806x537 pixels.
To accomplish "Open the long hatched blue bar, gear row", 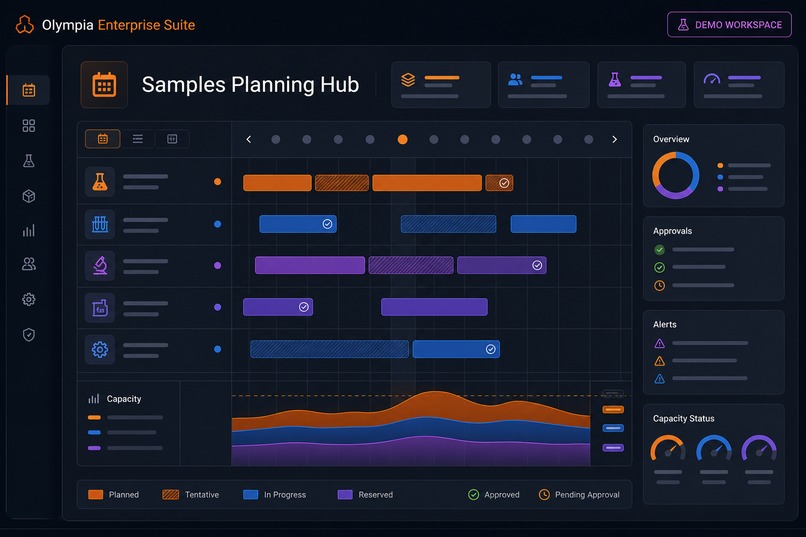I will (x=329, y=349).
